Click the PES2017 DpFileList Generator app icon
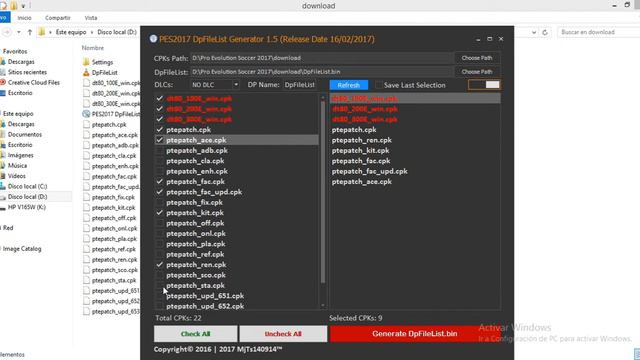This screenshot has width=640, height=360. [153, 39]
